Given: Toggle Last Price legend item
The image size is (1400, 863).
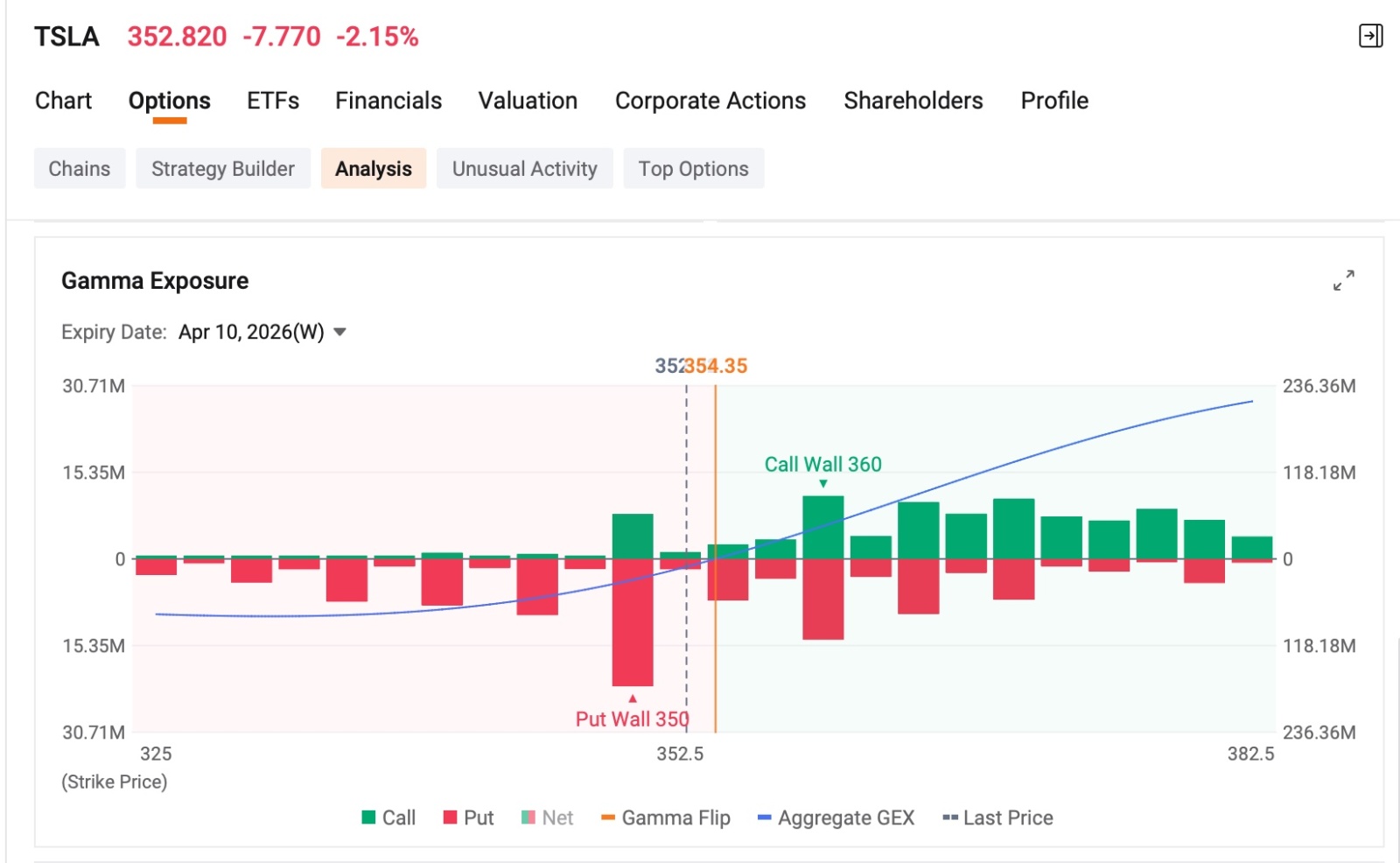Looking at the screenshot, I should tap(997, 817).
